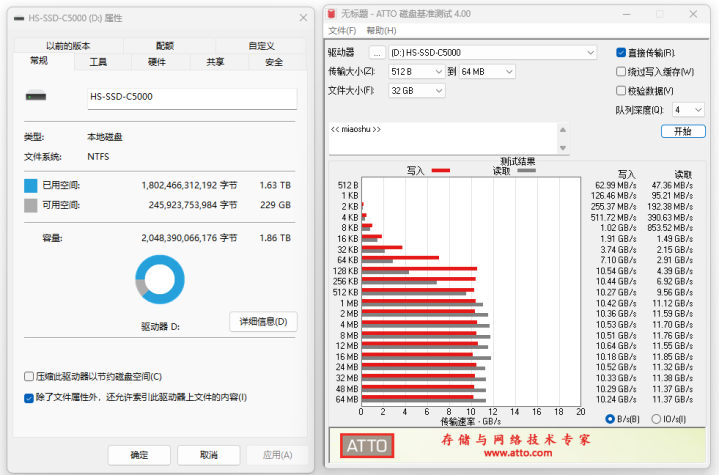Switch to the 以前的版本 tab
This screenshot has width=719, height=475.
[x=68, y=46]
